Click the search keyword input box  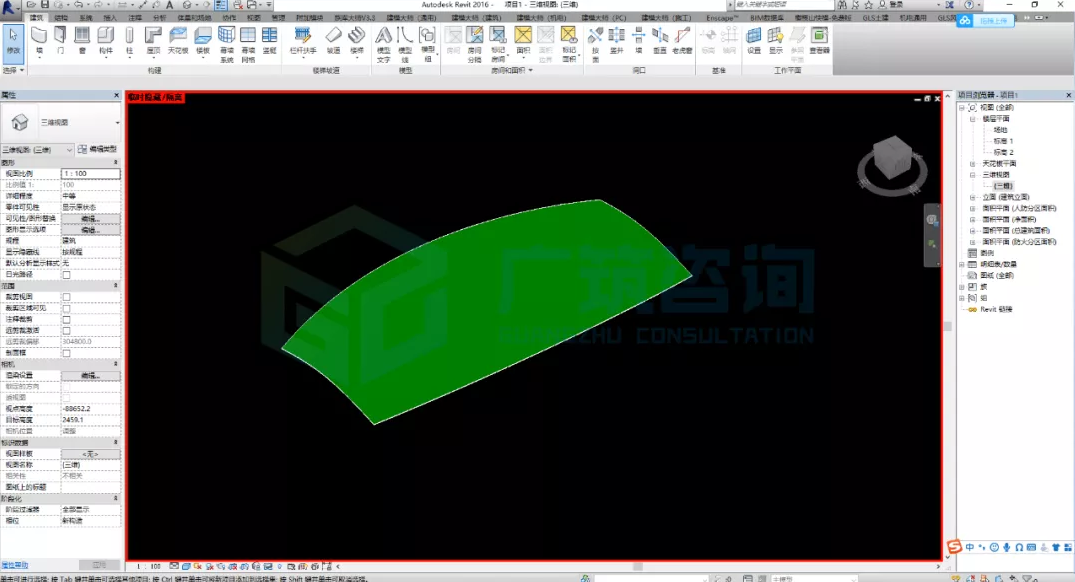tap(782, 5)
